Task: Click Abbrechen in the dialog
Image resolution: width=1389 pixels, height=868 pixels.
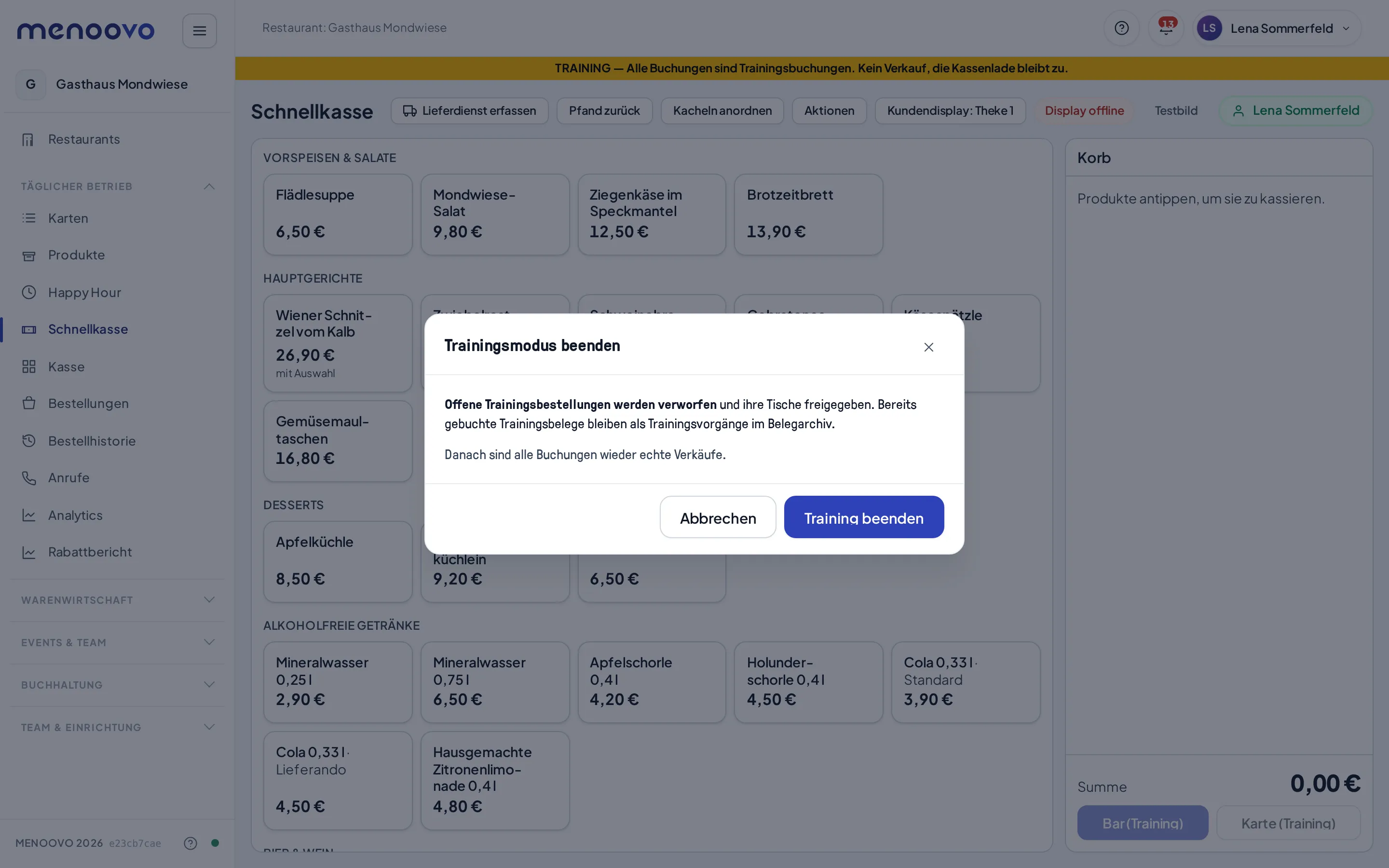Action: pos(718,517)
